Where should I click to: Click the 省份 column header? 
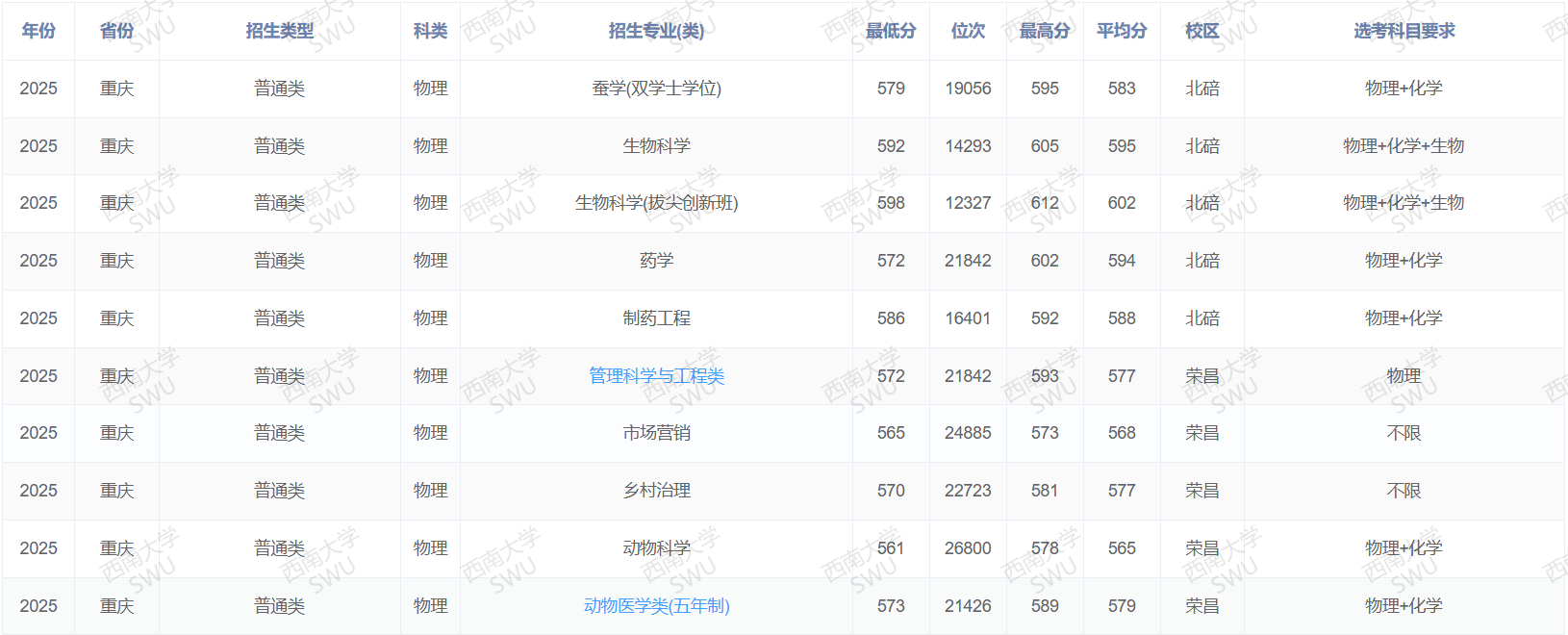coord(116,31)
